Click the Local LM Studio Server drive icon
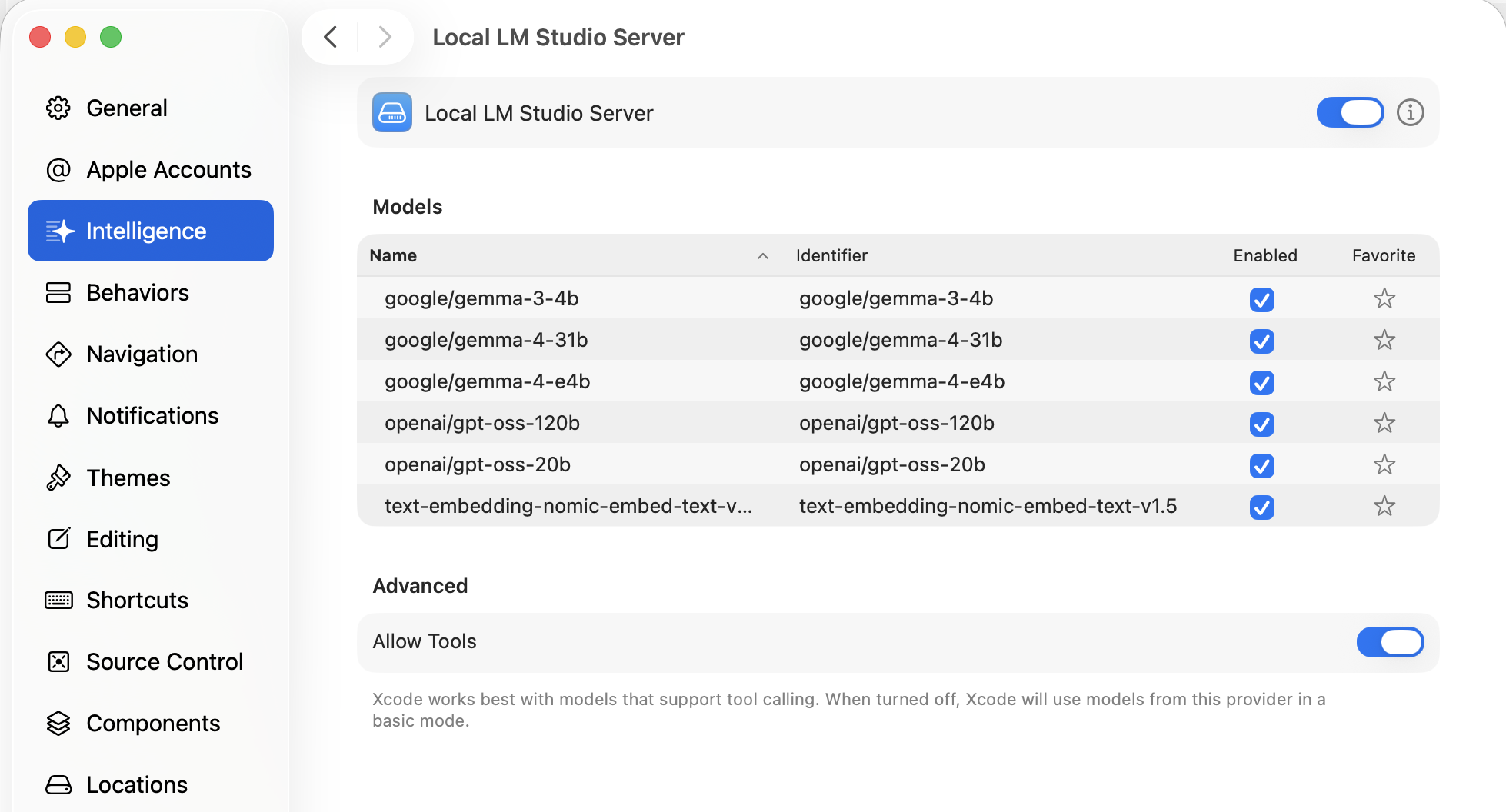Screen dimensions: 1506x812 point(392,112)
